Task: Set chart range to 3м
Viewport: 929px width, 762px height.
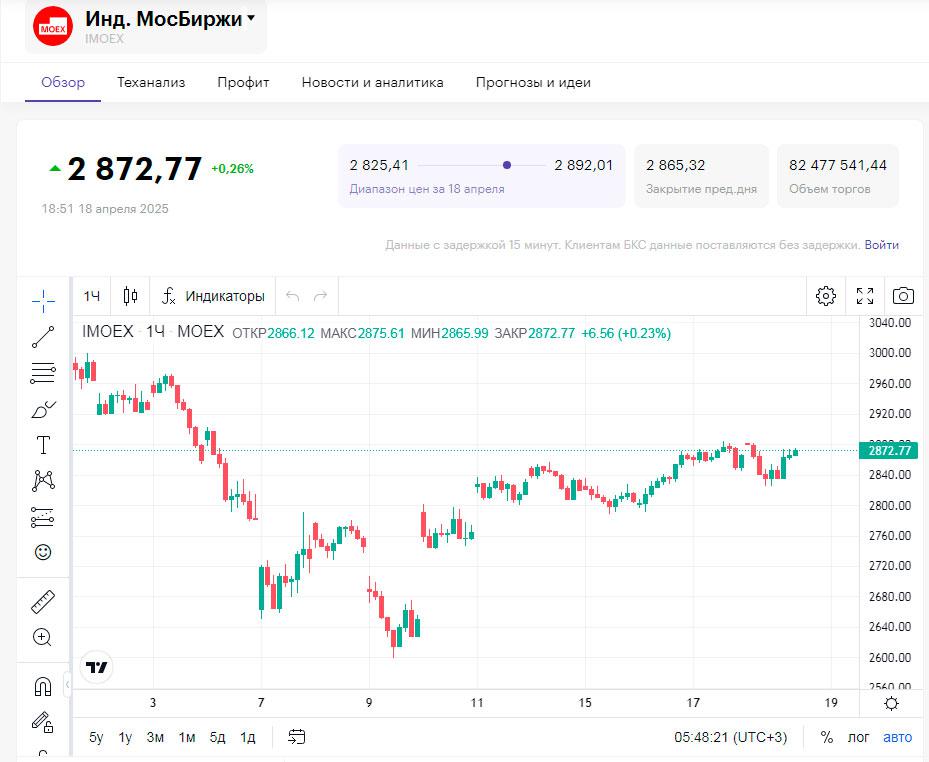Action: (155, 737)
